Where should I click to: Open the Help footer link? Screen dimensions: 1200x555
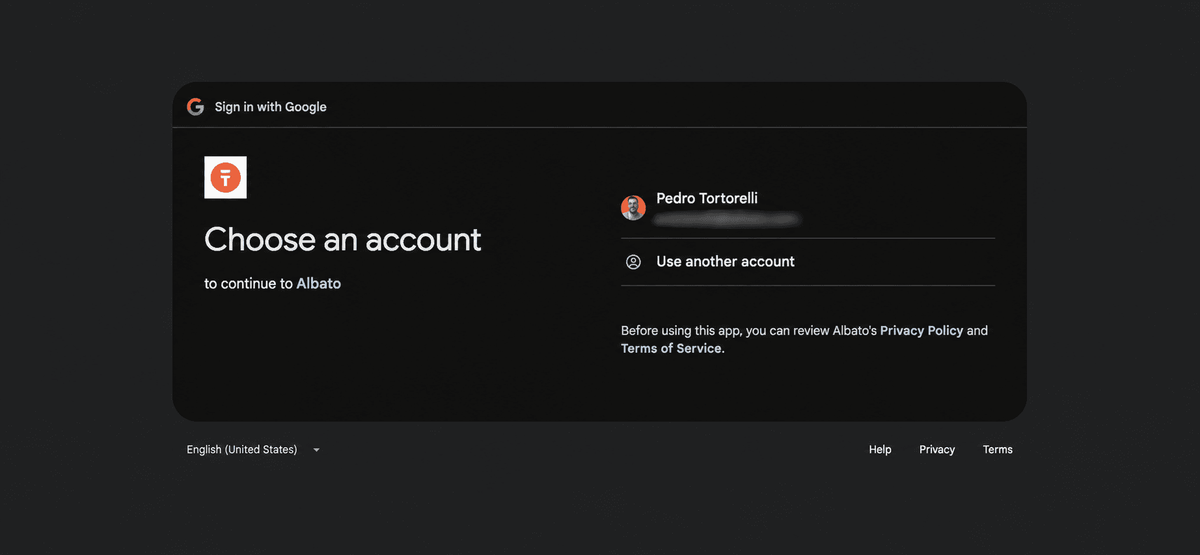tap(880, 450)
